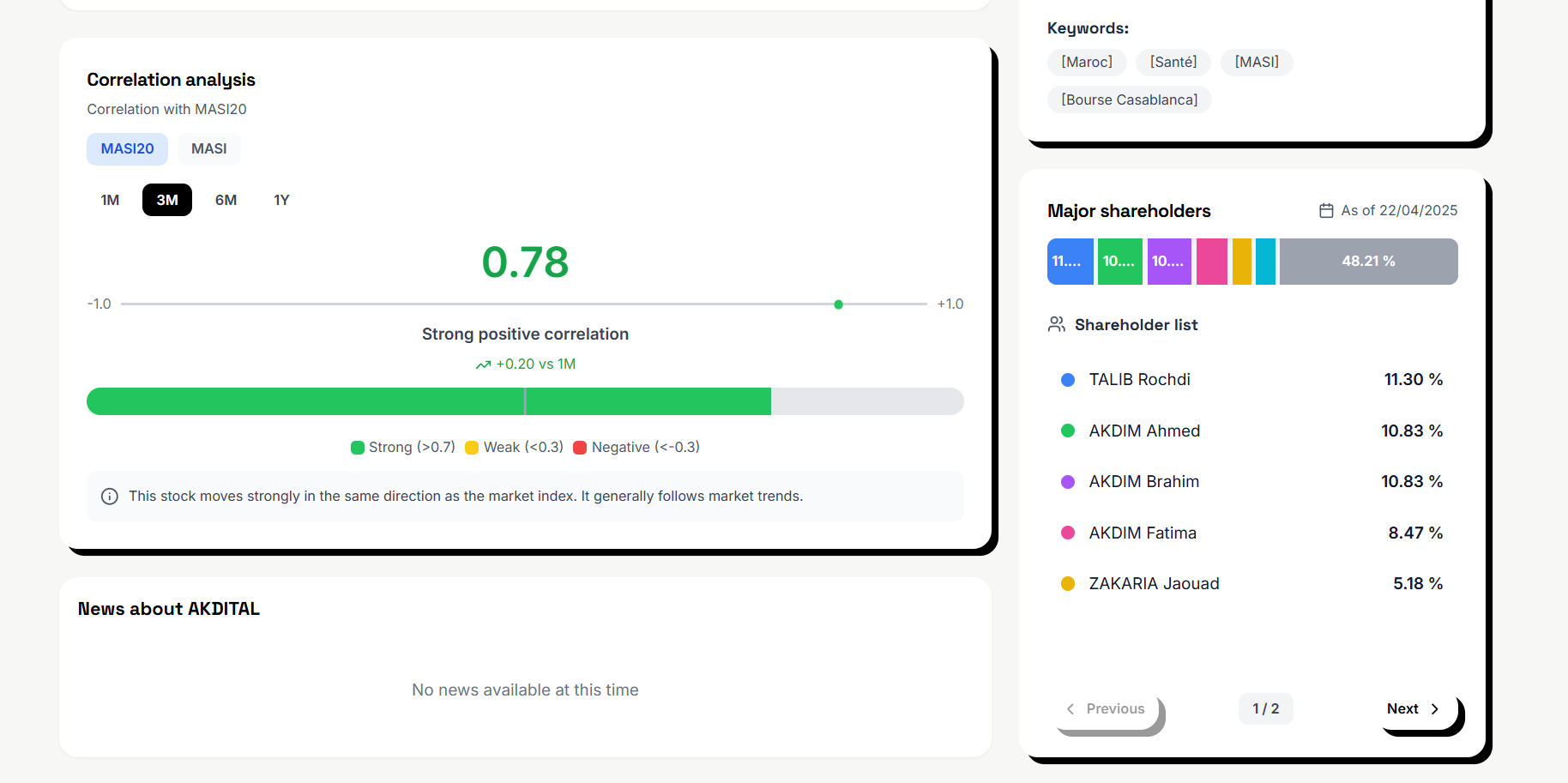Click the News about AKDITAL heading
Image resolution: width=1568 pixels, height=783 pixels.
pyautogui.click(x=169, y=609)
